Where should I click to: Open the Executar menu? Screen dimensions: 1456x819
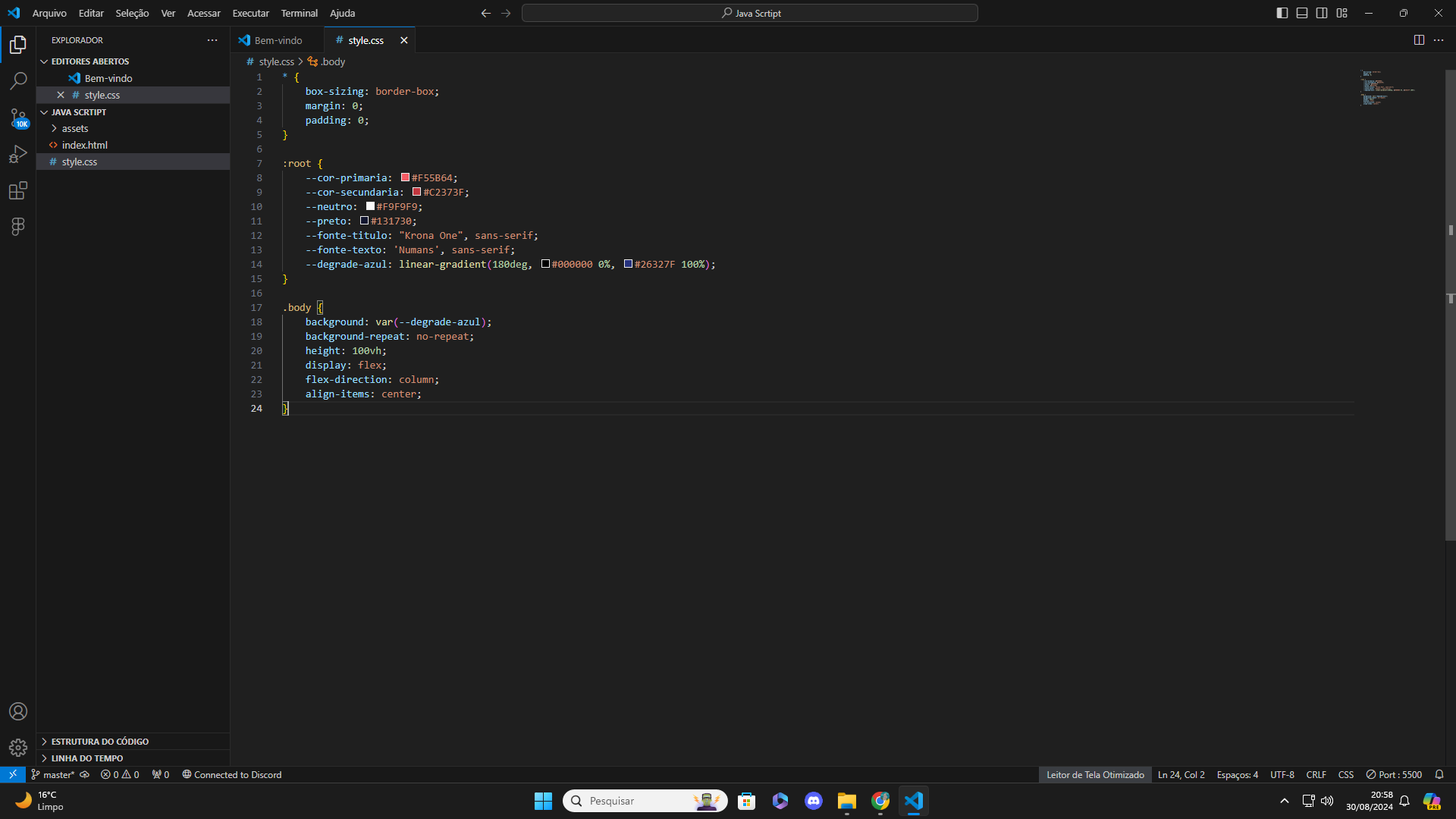[250, 13]
